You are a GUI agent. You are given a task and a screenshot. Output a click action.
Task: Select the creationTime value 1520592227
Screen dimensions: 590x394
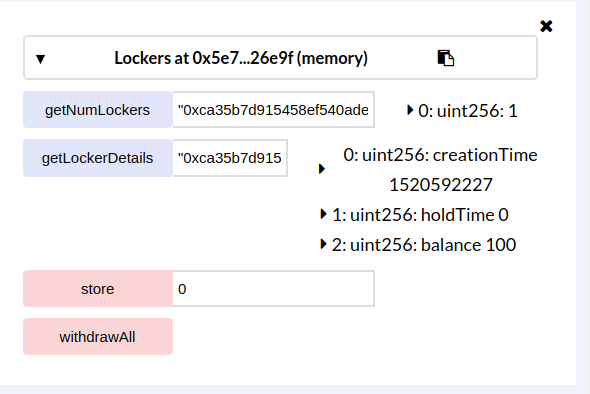click(x=441, y=185)
